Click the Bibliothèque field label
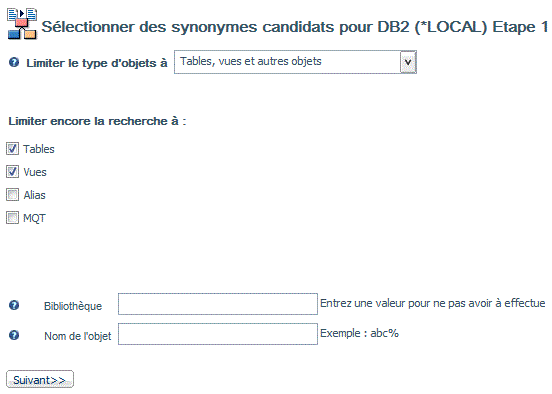The image size is (552, 394). coord(73,306)
